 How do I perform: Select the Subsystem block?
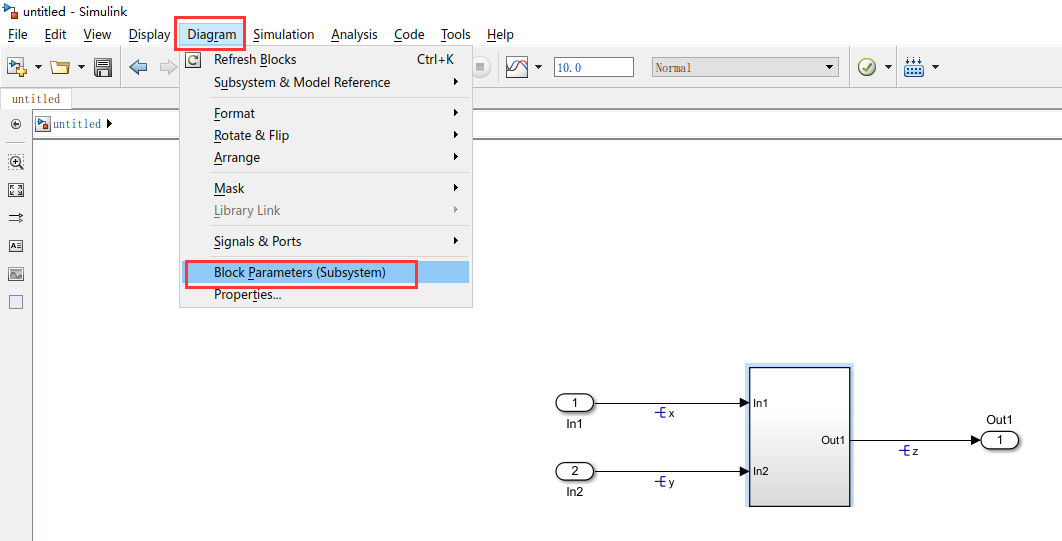(x=799, y=435)
